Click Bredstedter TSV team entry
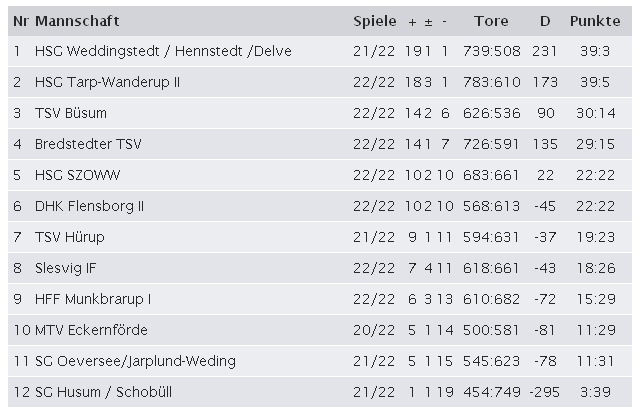Viewport: 641px width, 415px height. 88,144
